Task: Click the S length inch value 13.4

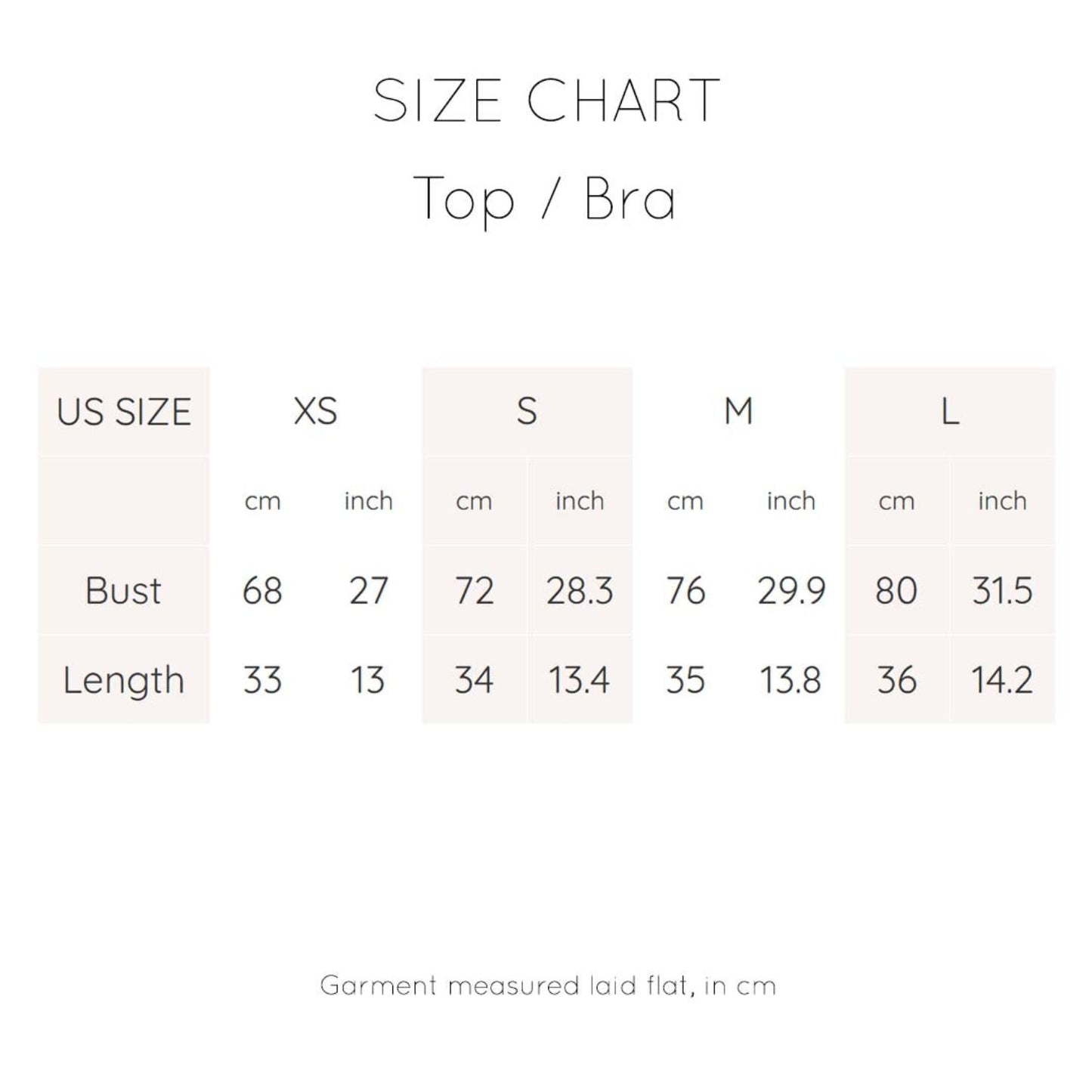Action: point(579,680)
